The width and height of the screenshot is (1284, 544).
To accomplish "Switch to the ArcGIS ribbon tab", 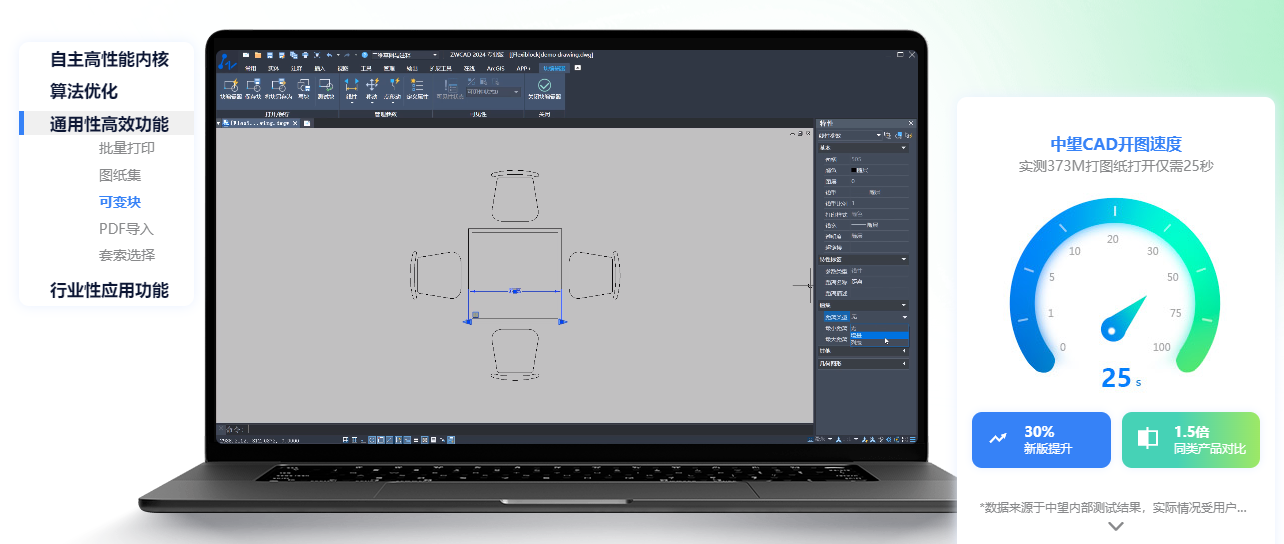I will [x=495, y=68].
